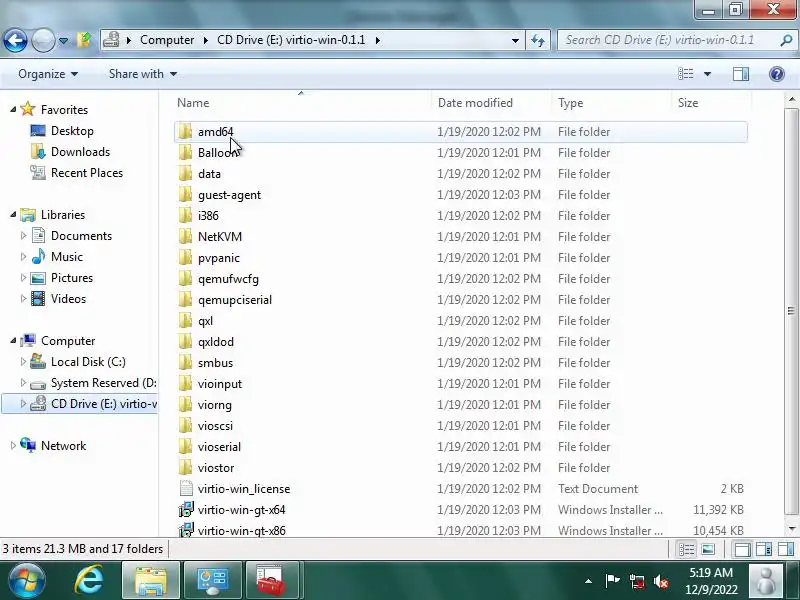800x600 pixels.
Task: Open the Share with menu
Action: coord(143,74)
